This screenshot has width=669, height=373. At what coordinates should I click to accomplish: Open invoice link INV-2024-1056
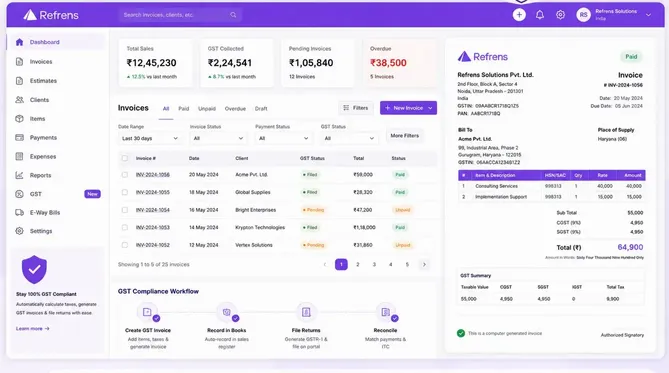click(153, 175)
